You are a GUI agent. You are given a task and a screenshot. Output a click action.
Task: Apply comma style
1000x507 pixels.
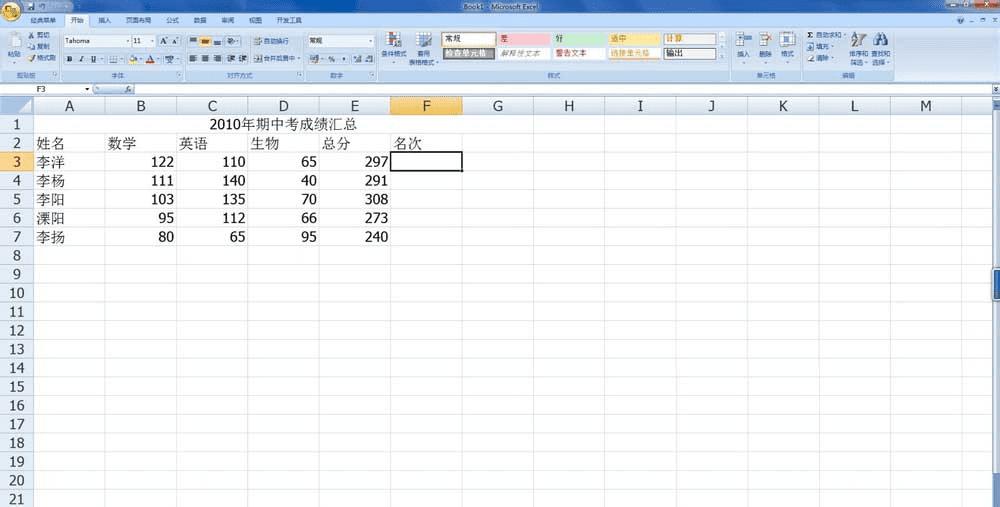click(x=343, y=59)
